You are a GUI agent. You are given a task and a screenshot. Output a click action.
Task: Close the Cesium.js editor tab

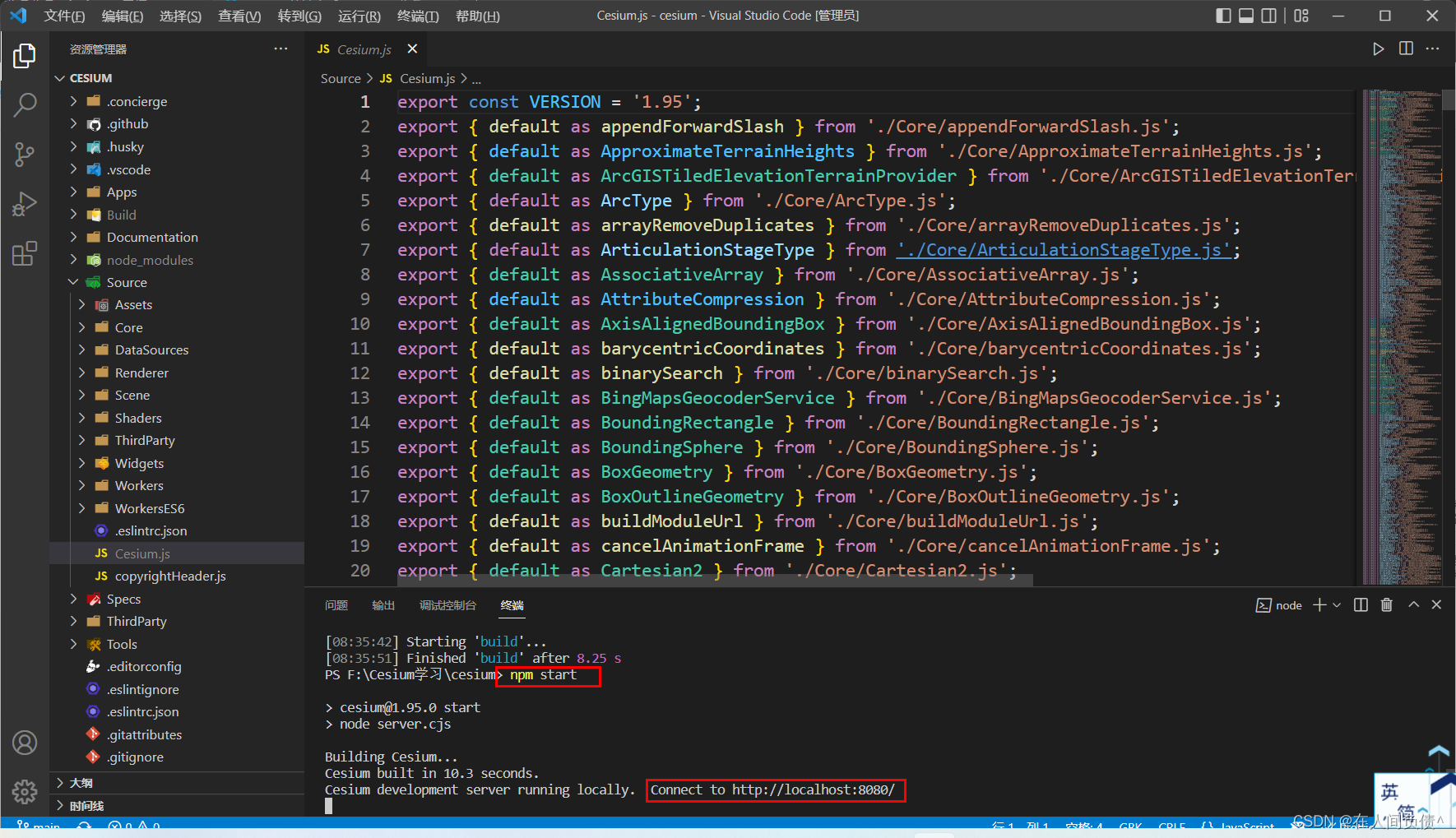pyautogui.click(x=412, y=49)
